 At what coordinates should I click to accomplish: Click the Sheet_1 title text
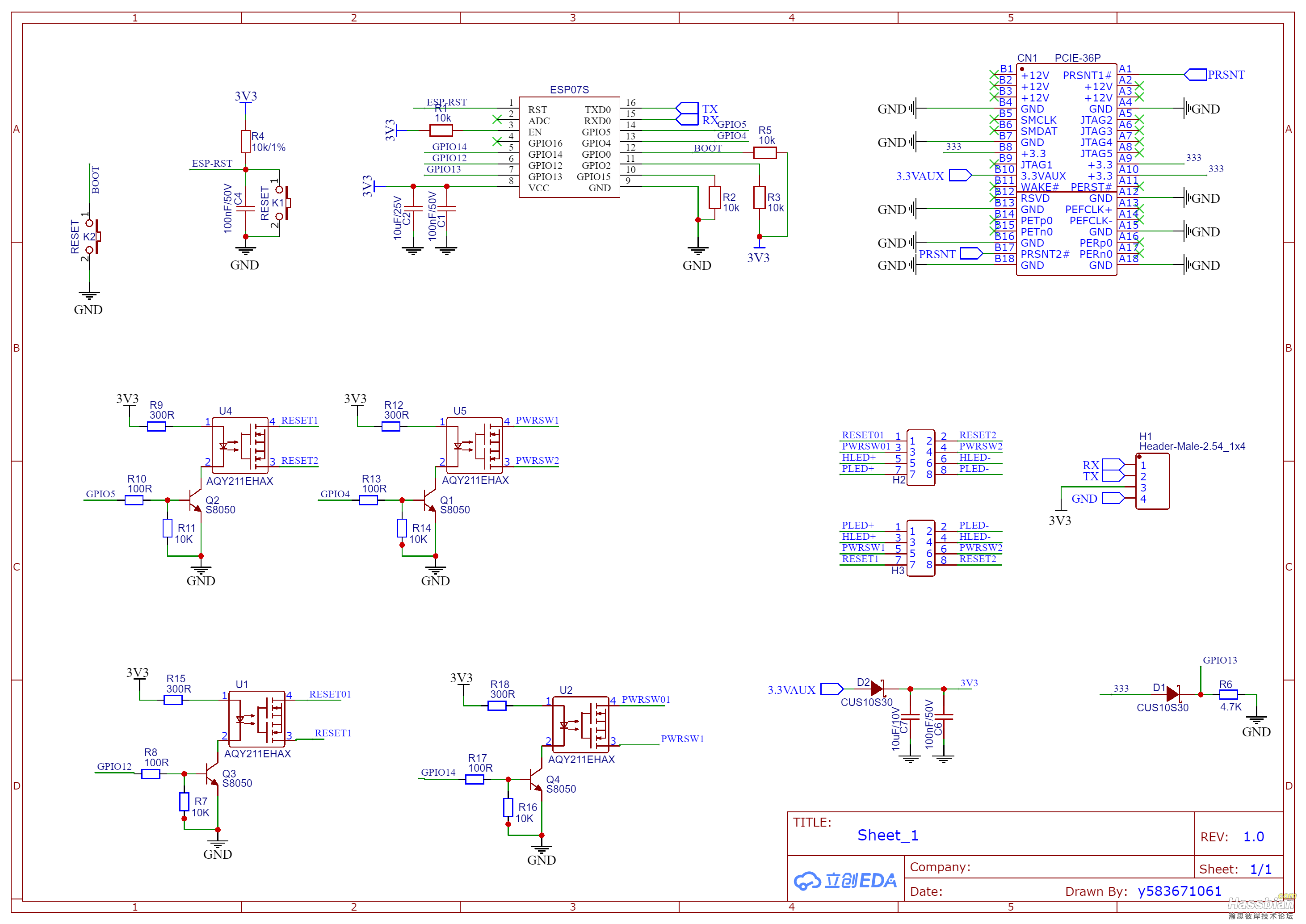(887, 835)
